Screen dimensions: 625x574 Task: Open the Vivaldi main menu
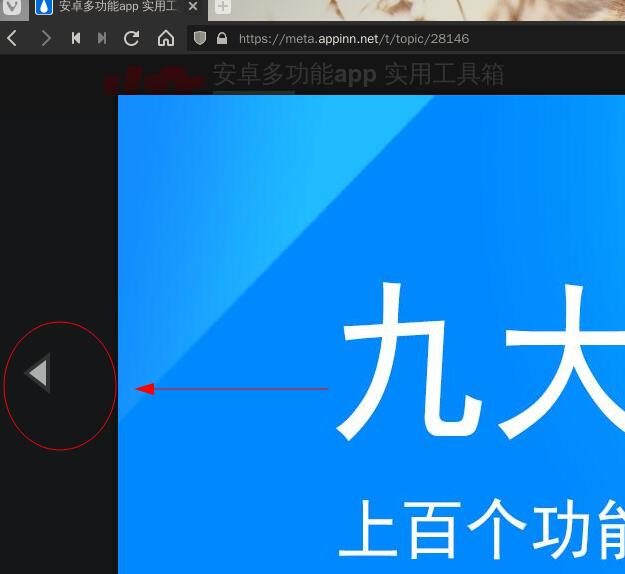[x=11, y=7]
